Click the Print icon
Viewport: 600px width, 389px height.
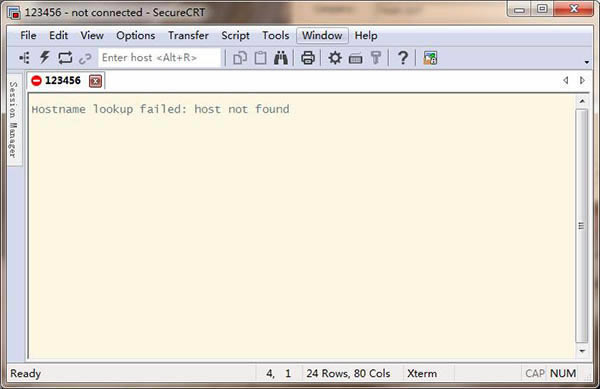[x=308, y=58]
